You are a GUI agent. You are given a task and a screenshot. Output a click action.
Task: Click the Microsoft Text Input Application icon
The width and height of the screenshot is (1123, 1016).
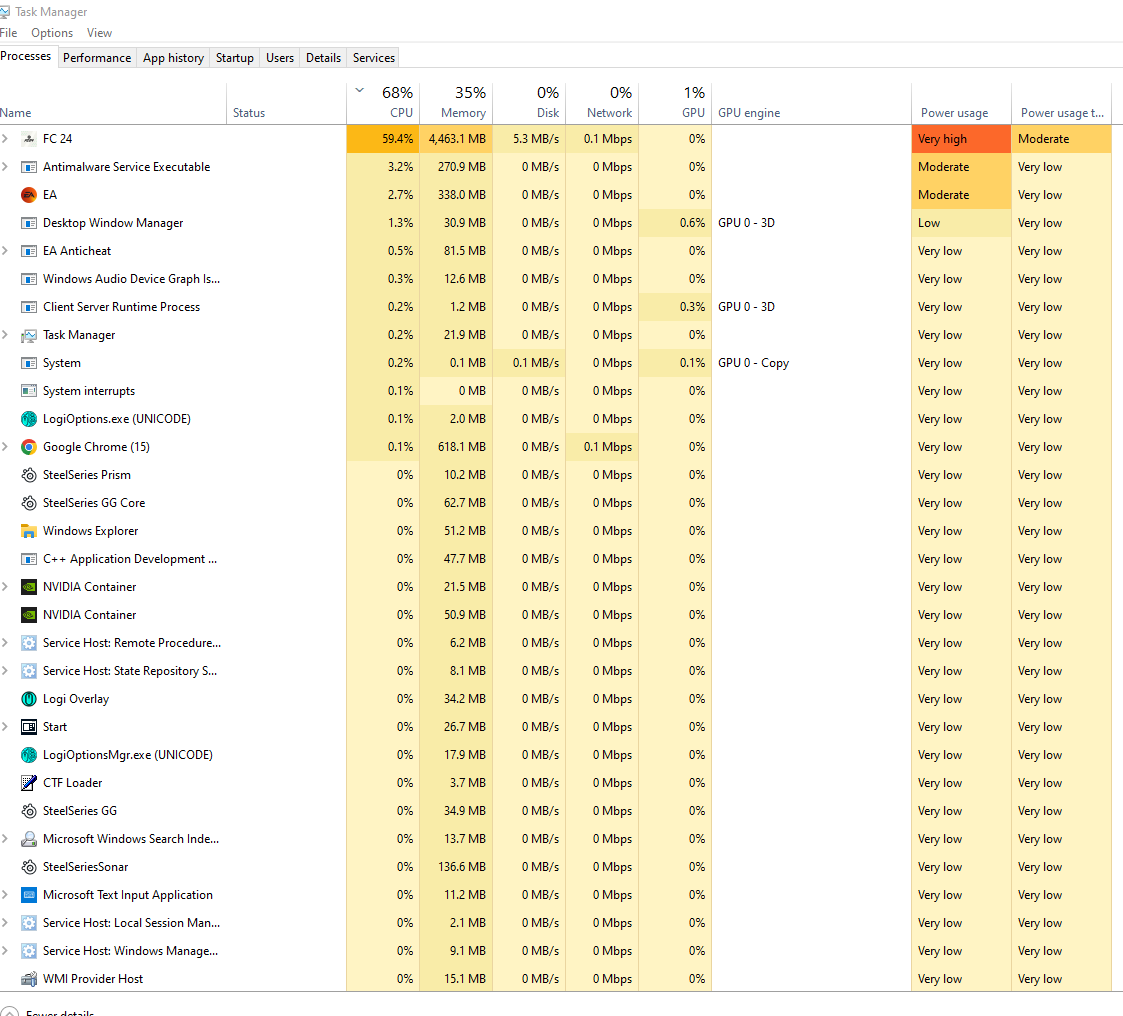(x=29, y=894)
